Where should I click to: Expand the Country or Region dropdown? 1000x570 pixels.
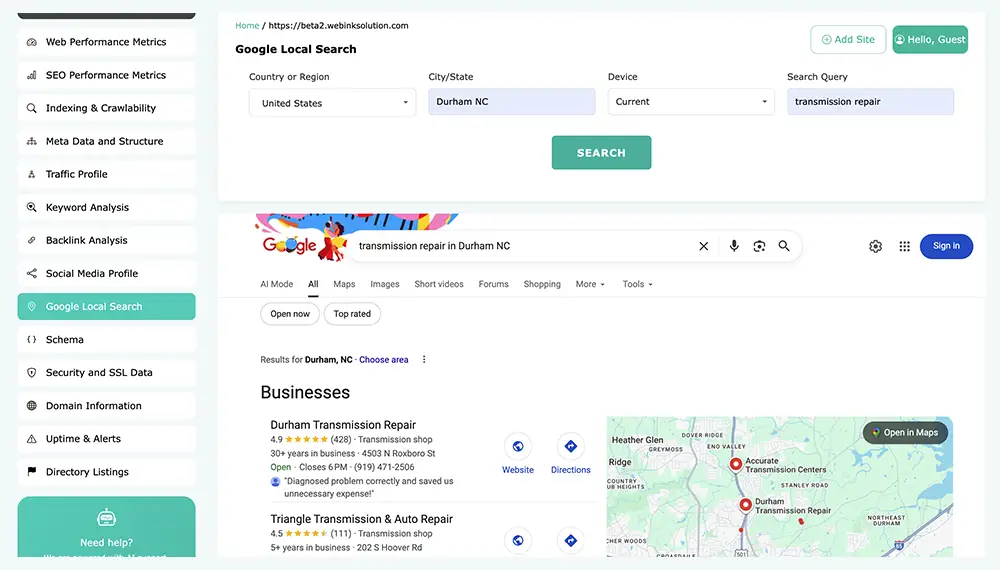pos(332,102)
